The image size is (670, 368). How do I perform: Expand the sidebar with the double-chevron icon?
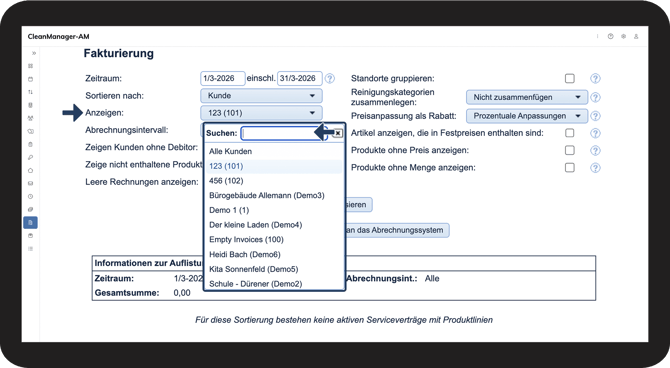pyautogui.click(x=34, y=53)
